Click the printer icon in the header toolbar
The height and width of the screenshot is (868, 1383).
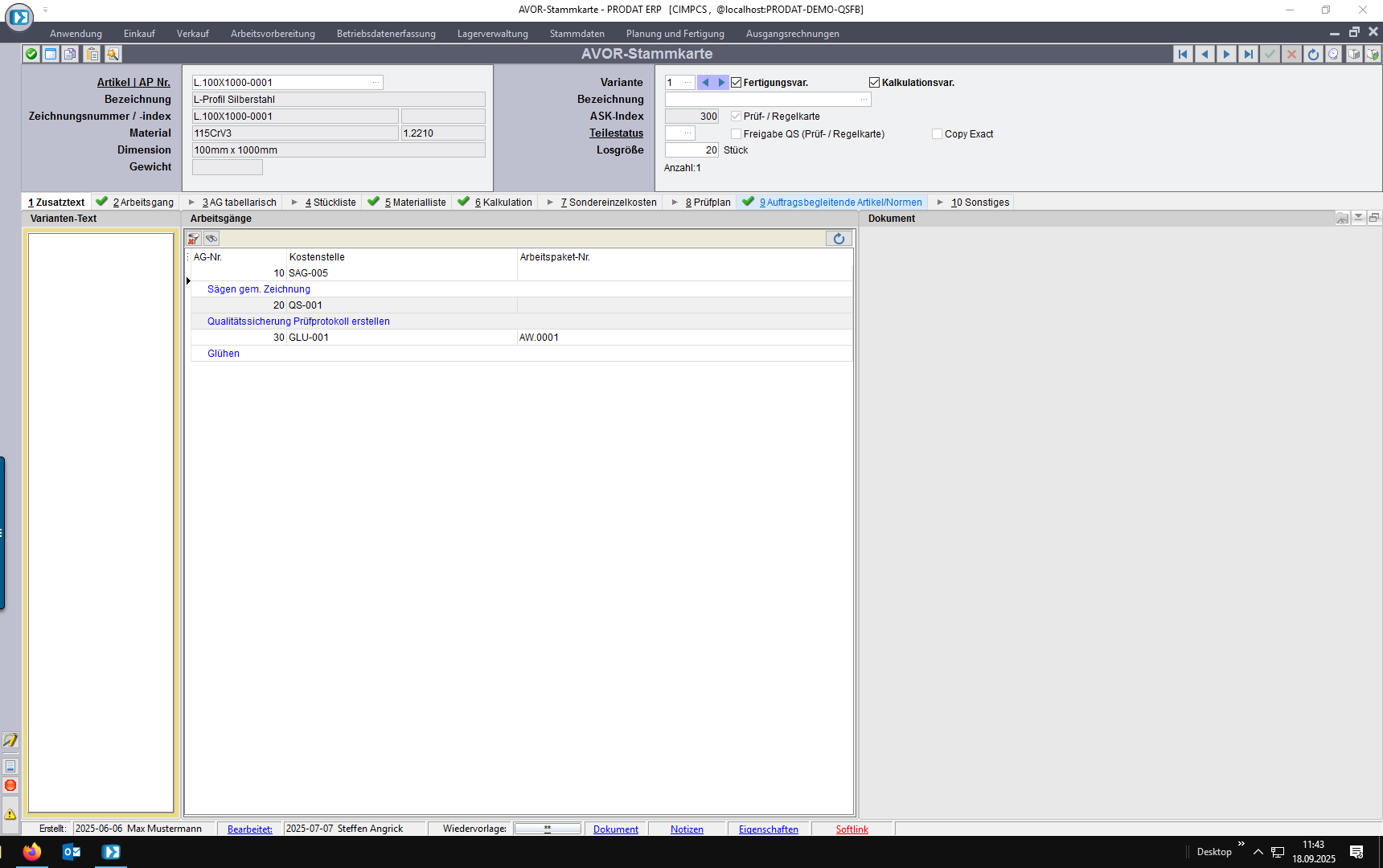pos(1354,54)
